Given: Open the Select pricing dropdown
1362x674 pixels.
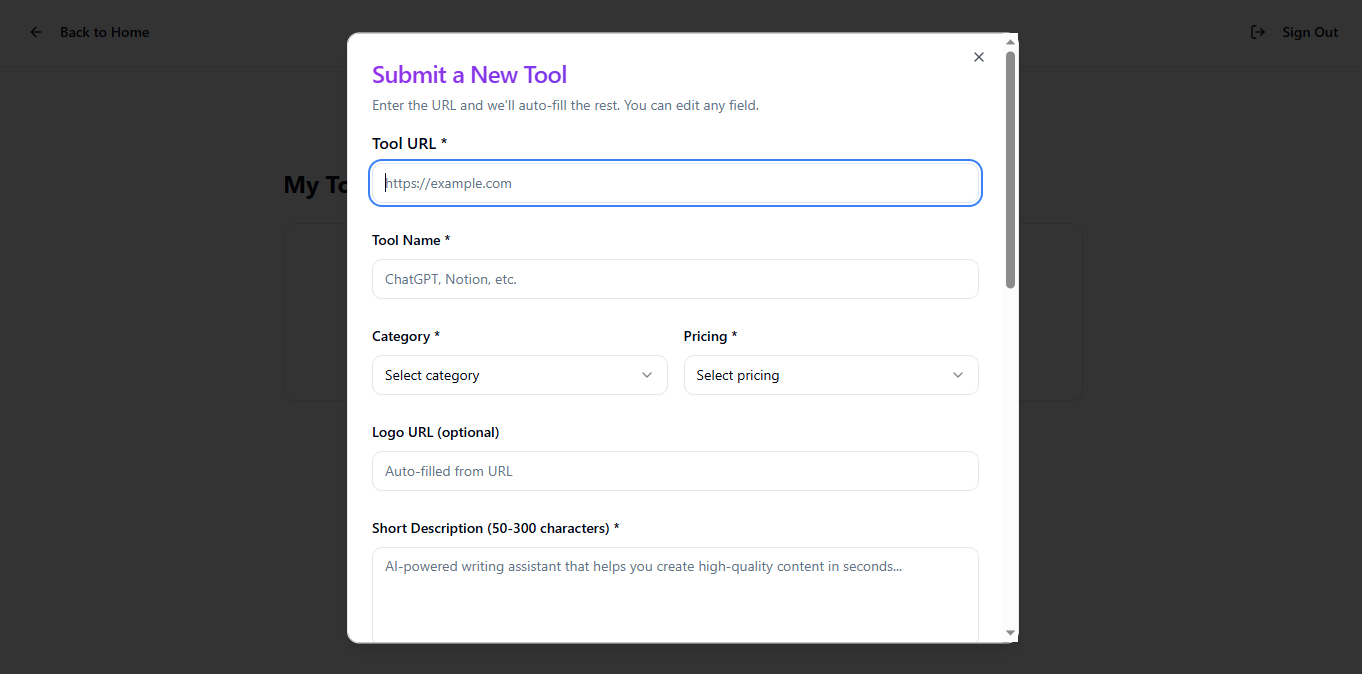Looking at the screenshot, I should tap(831, 375).
